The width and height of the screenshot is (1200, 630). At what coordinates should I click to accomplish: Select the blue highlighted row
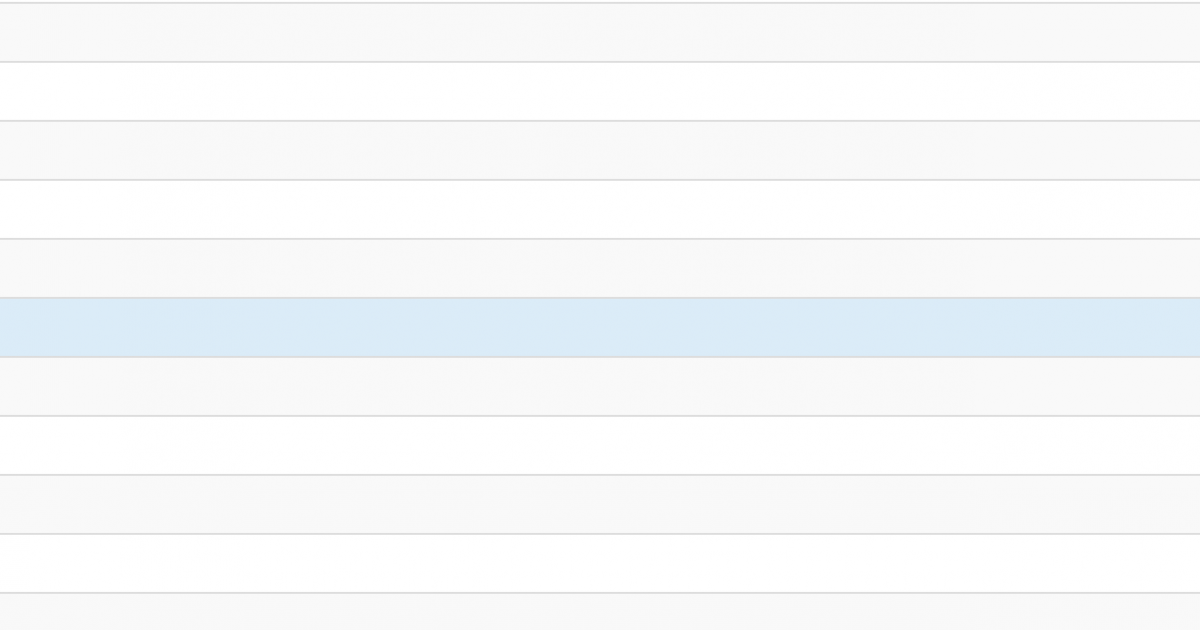pos(600,327)
